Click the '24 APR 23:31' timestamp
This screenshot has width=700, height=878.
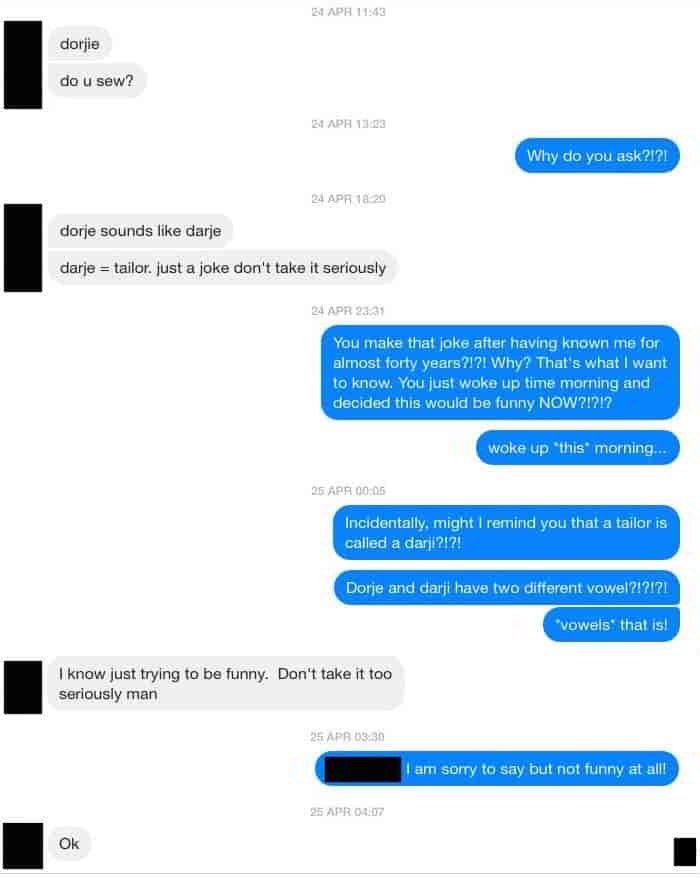pyautogui.click(x=348, y=311)
